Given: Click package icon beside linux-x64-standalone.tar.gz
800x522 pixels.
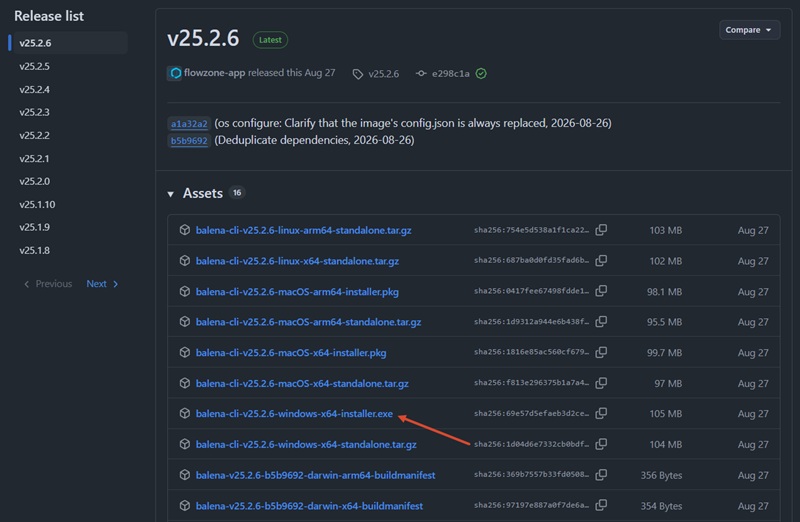Looking at the screenshot, I should (x=185, y=261).
